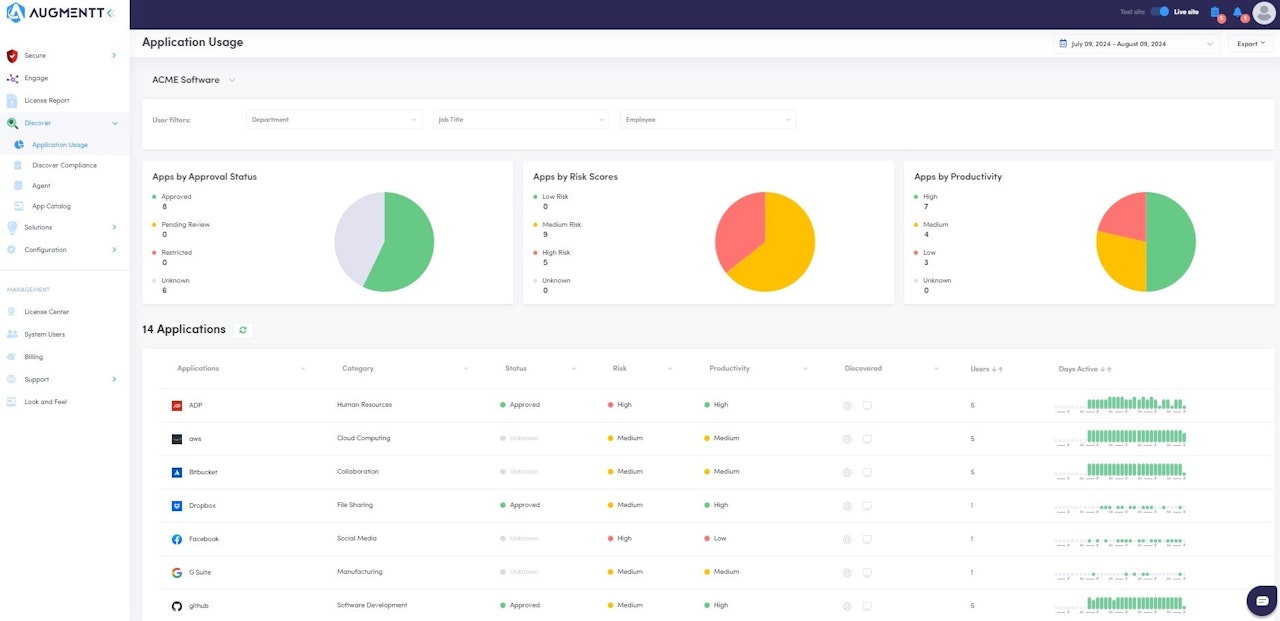Open the clipboard tasks icon in header
Image resolution: width=1280 pixels, height=621 pixels.
[x=1215, y=13]
